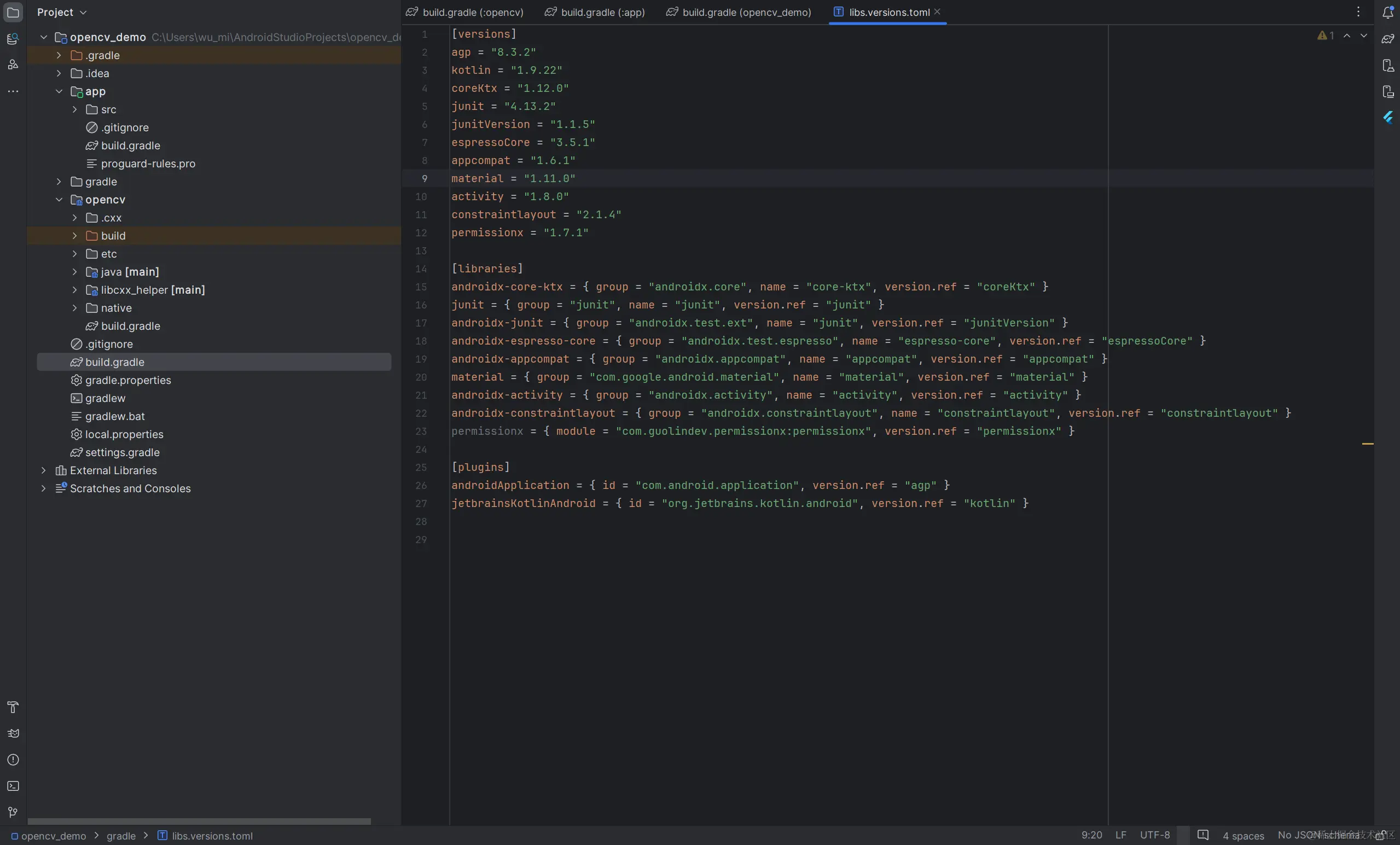Select build.gradle under app folder
Viewport: 1400px width, 845px height.
click(123, 145)
